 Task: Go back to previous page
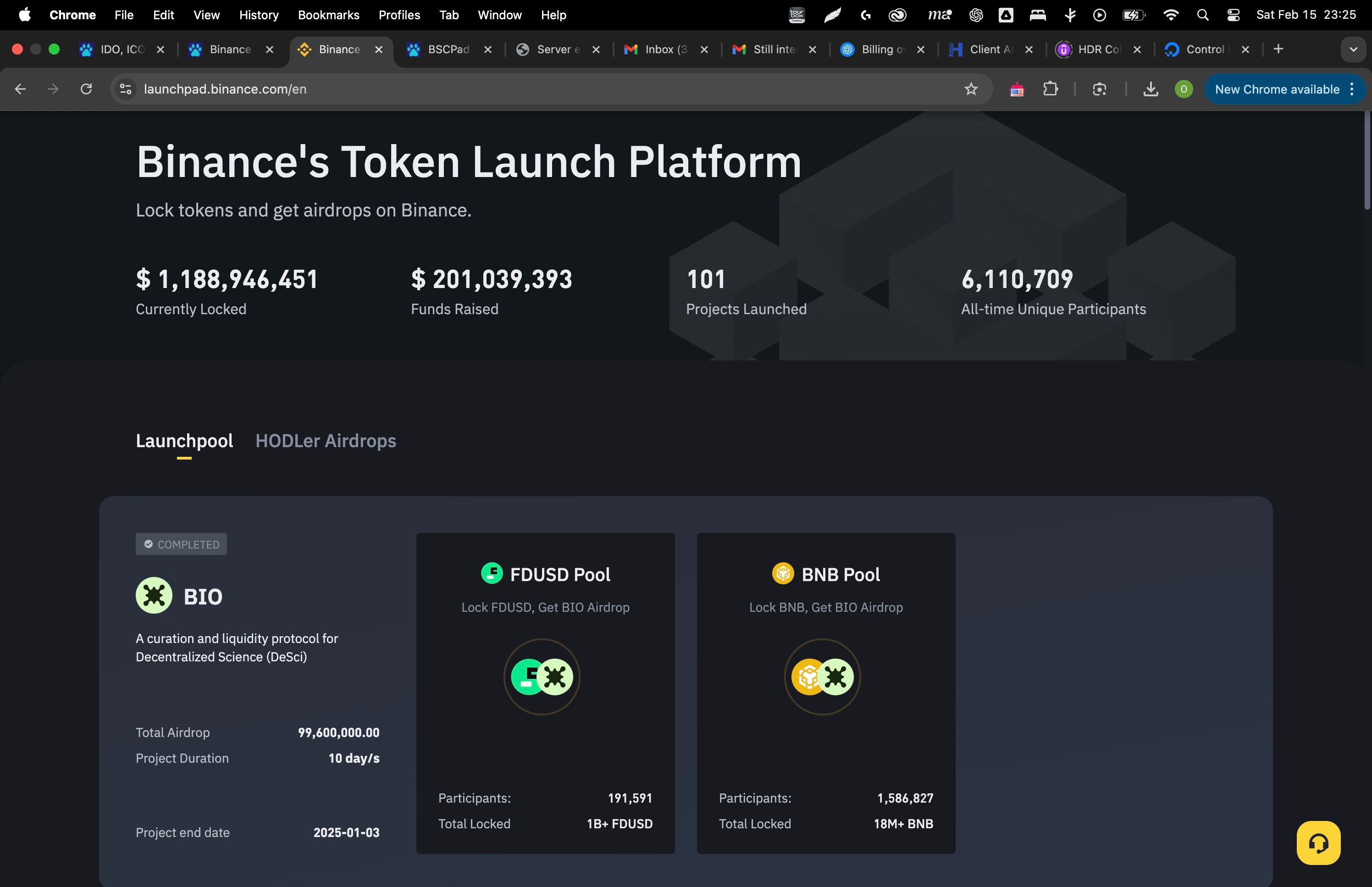point(20,89)
